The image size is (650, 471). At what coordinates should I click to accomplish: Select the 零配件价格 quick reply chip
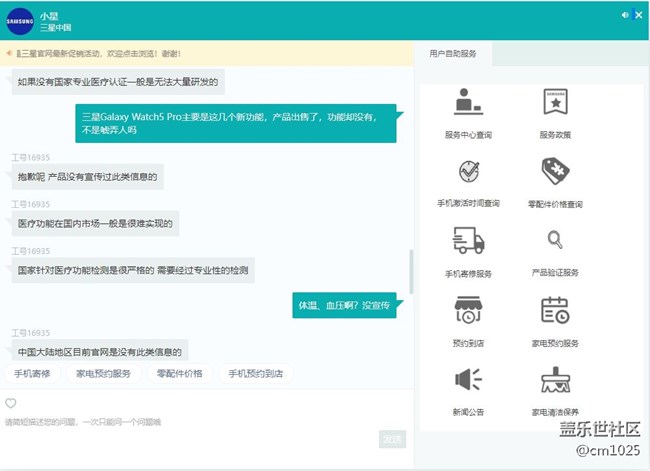(x=179, y=374)
